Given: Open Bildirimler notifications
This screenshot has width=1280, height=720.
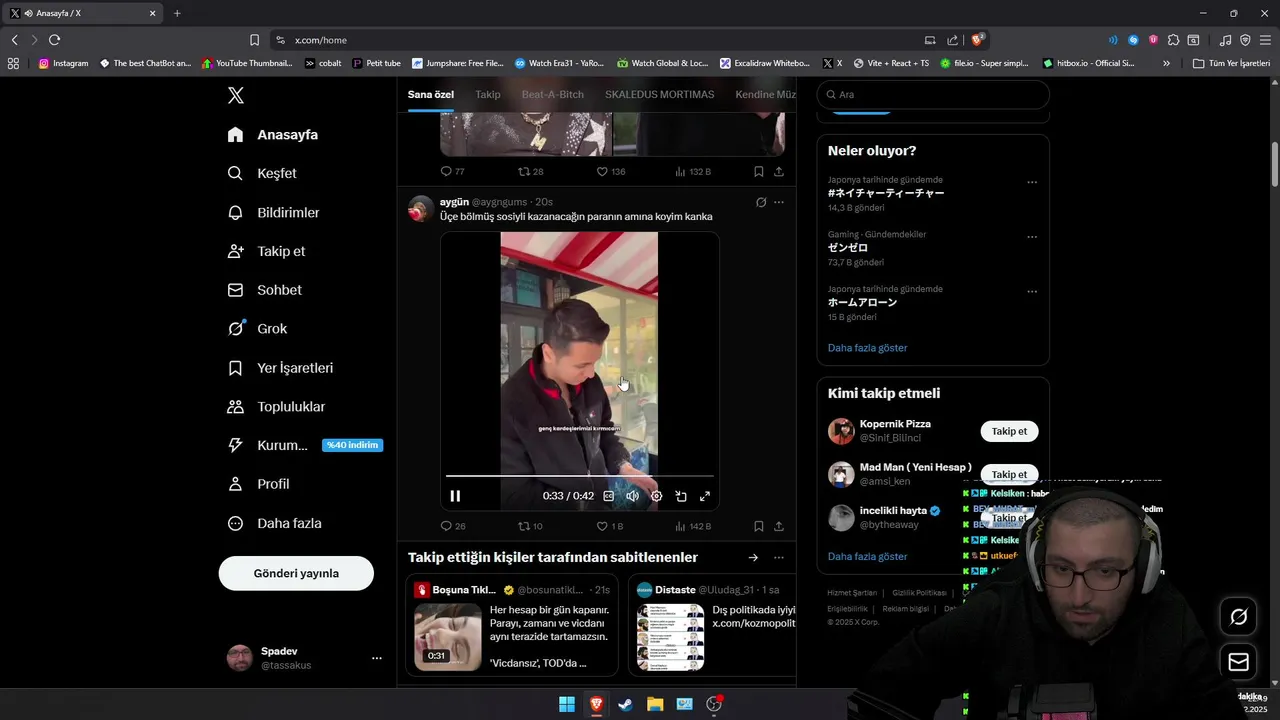Looking at the screenshot, I should pyautogui.click(x=274, y=212).
